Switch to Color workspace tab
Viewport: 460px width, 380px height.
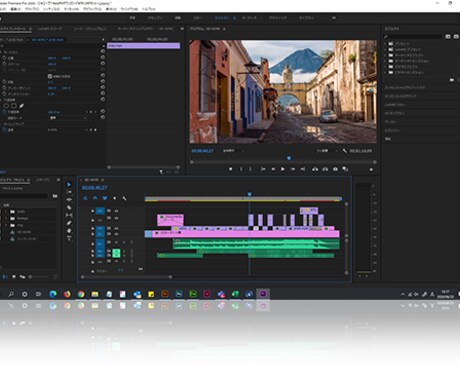click(198, 18)
